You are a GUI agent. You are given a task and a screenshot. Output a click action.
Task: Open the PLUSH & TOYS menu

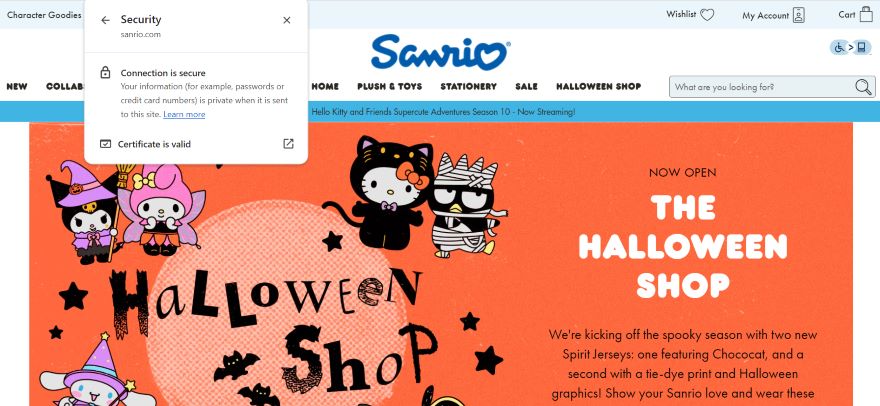click(389, 86)
